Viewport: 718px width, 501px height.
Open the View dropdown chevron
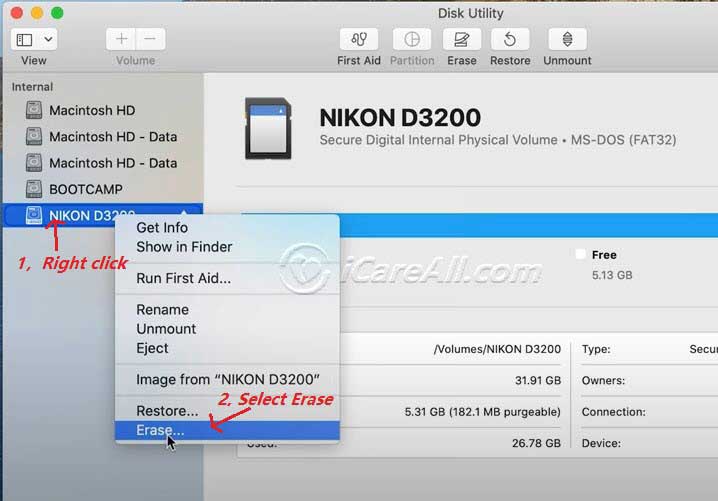[48, 40]
